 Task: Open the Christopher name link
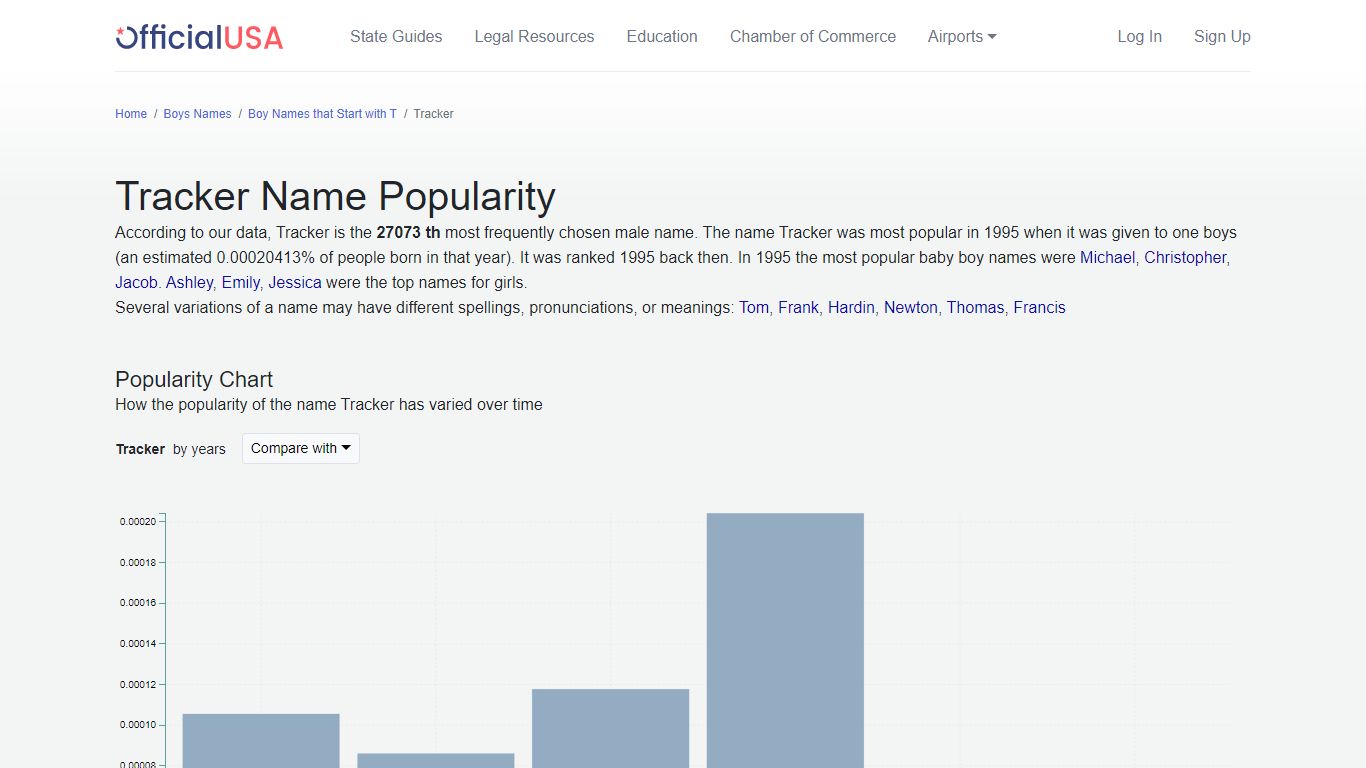click(x=1185, y=258)
